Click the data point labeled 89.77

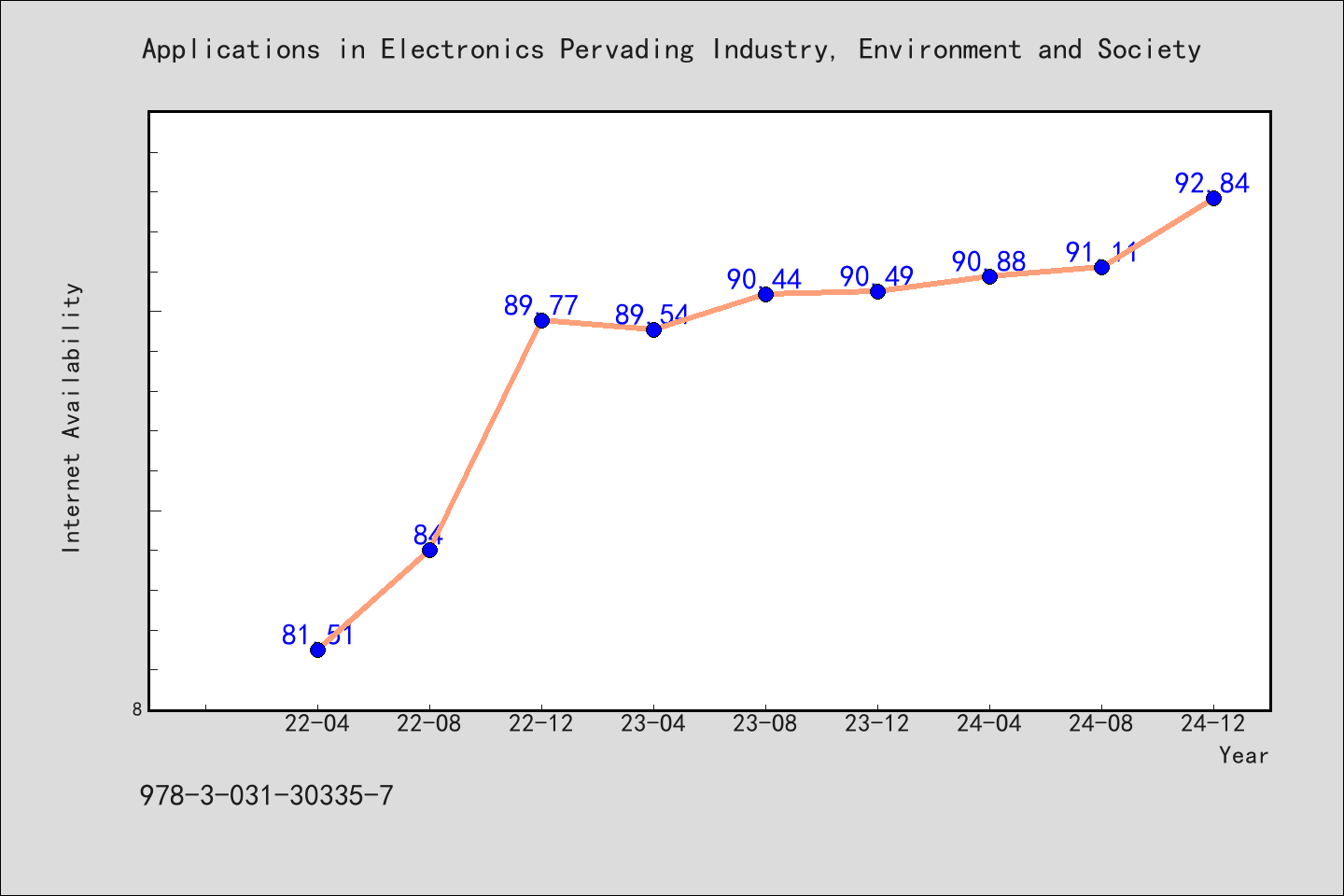(541, 320)
